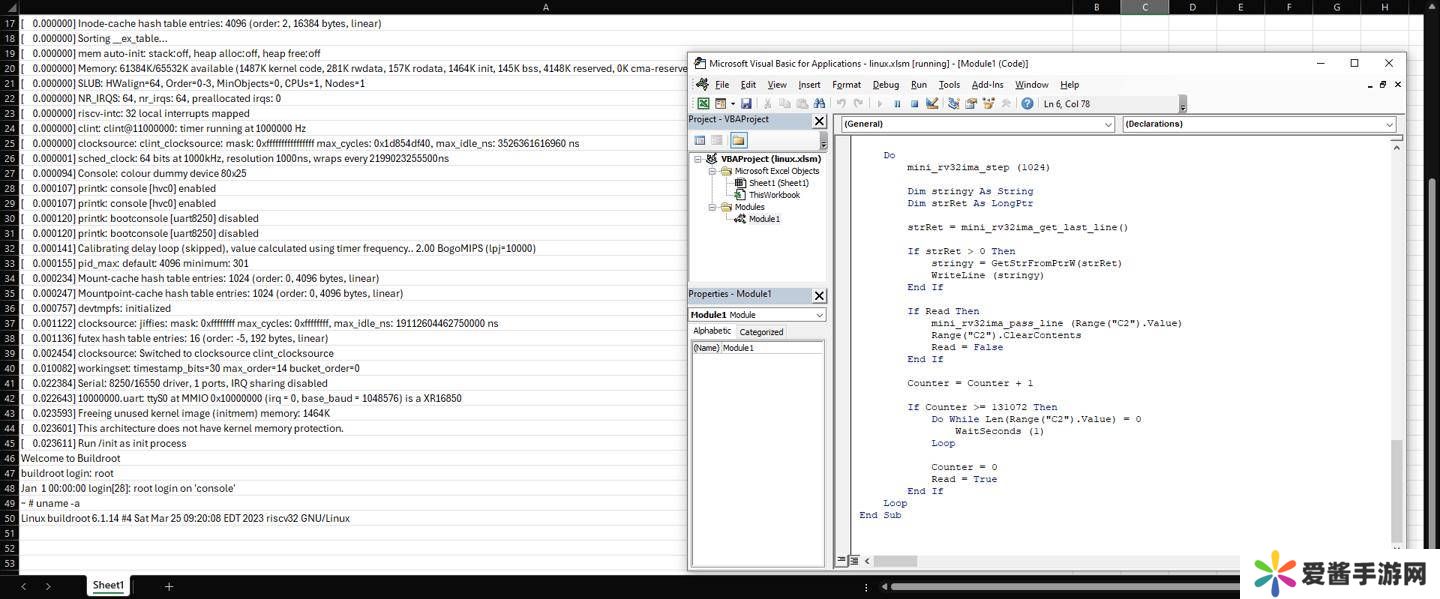Collapse the Microsoft Excel Objects folder
1440x599 pixels.
point(713,171)
